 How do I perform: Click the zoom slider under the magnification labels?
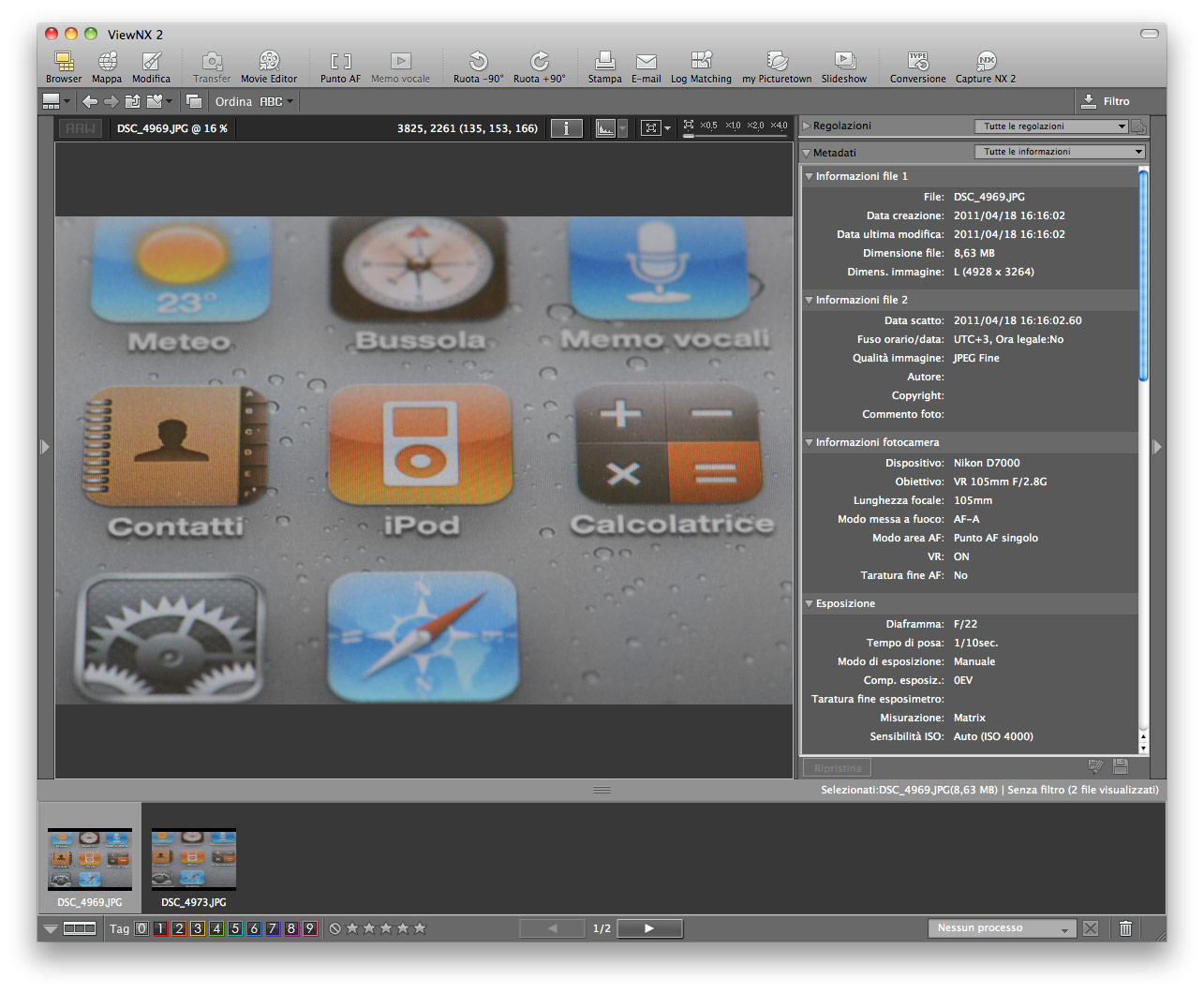736,136
